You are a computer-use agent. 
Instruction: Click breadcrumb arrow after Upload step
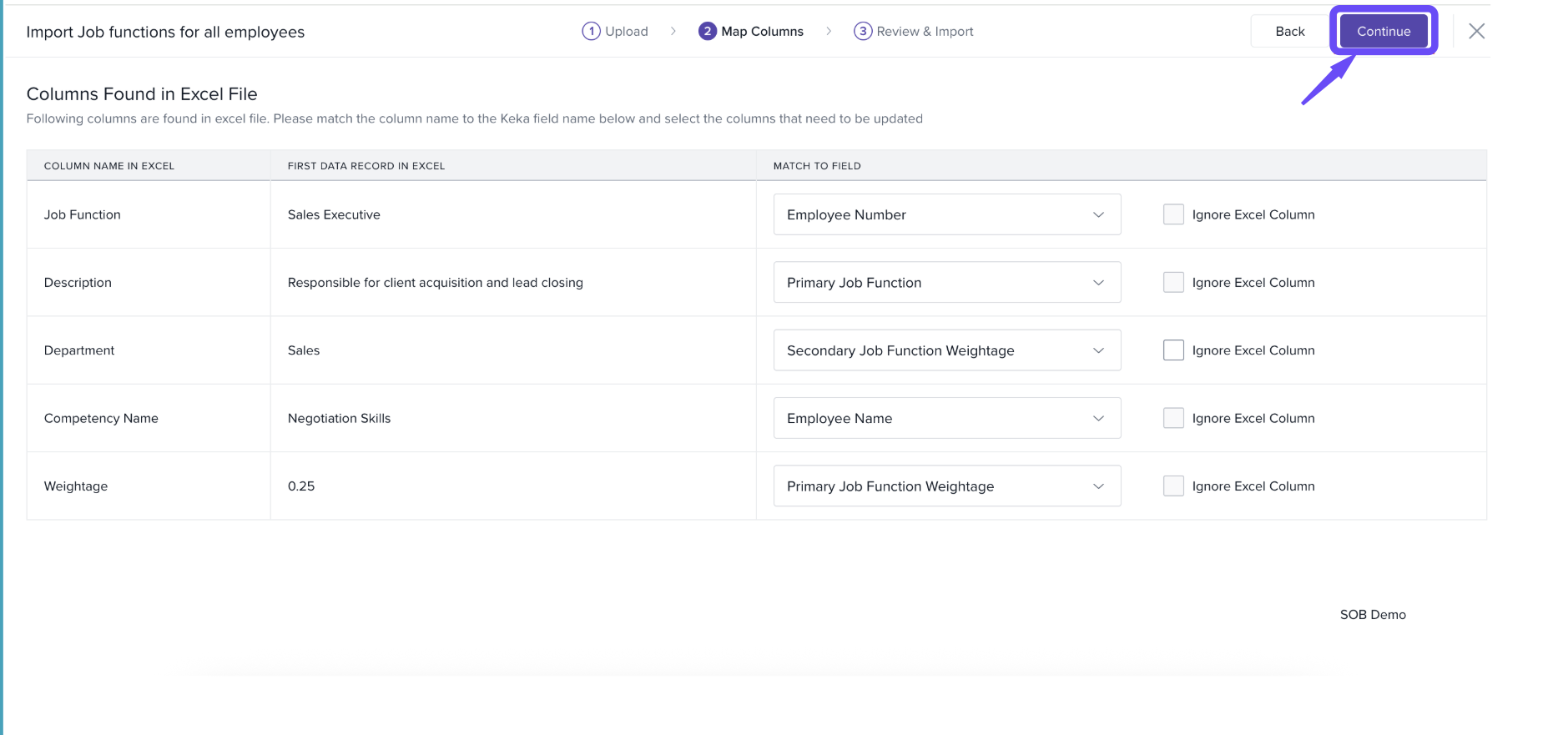coord(673,32)
